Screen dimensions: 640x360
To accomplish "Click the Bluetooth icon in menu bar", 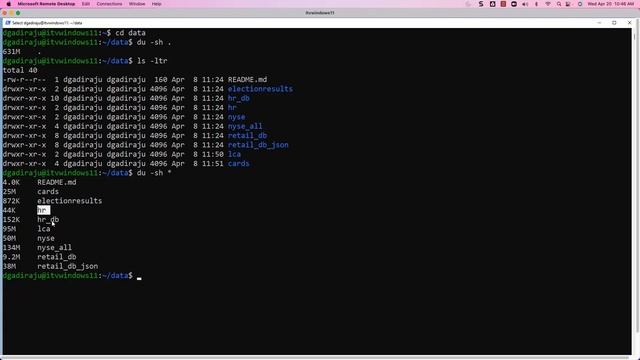I will 536,4.
